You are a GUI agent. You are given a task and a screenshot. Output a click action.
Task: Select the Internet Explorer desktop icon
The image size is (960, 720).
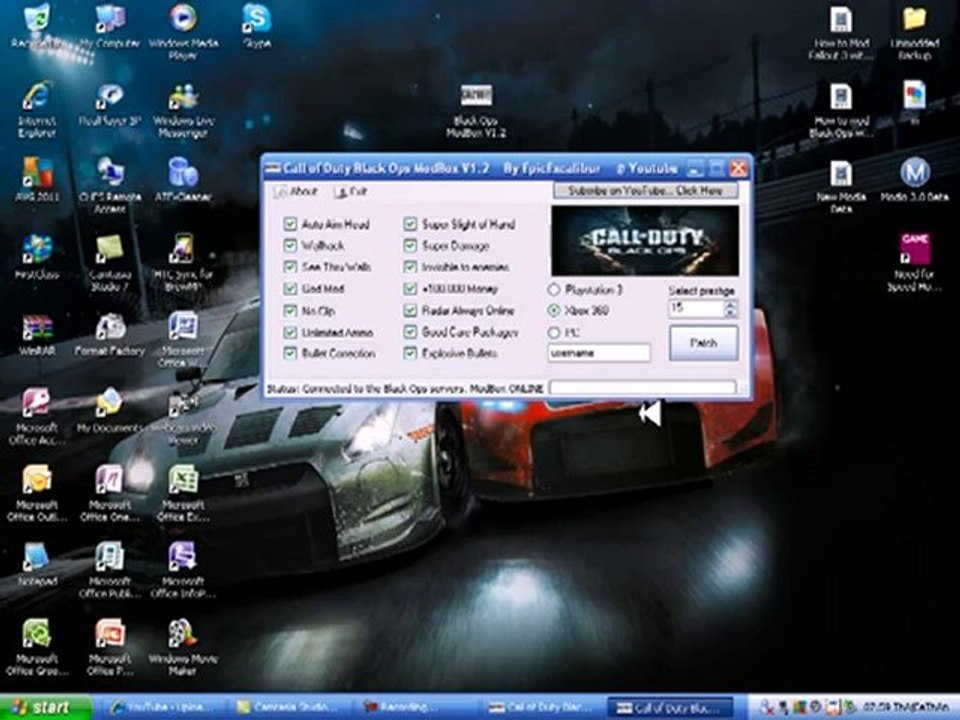(x=37, y=109)
